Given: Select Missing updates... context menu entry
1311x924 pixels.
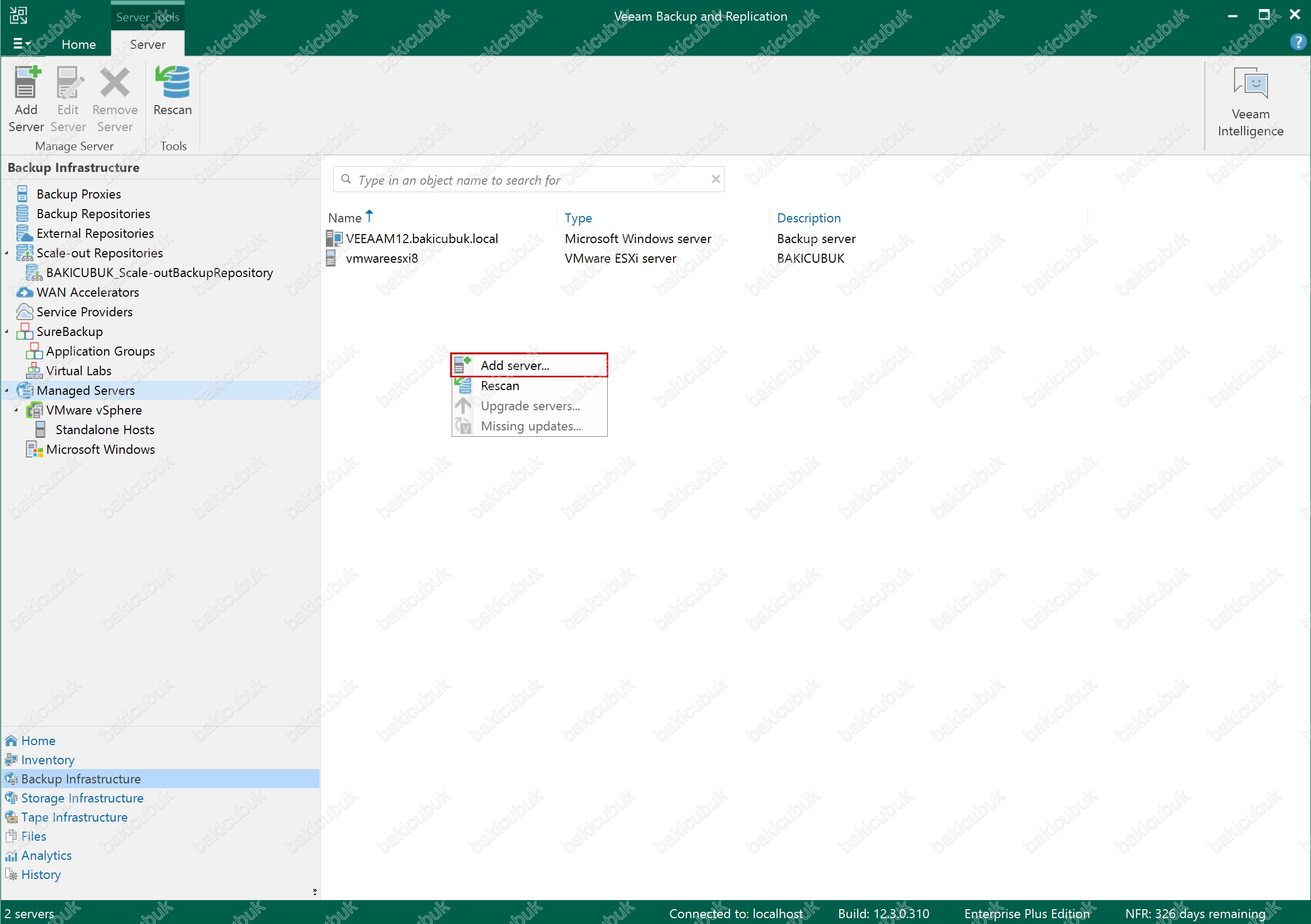Looking at the screenshot, I should pyautogui.click(x=529, y=426).
